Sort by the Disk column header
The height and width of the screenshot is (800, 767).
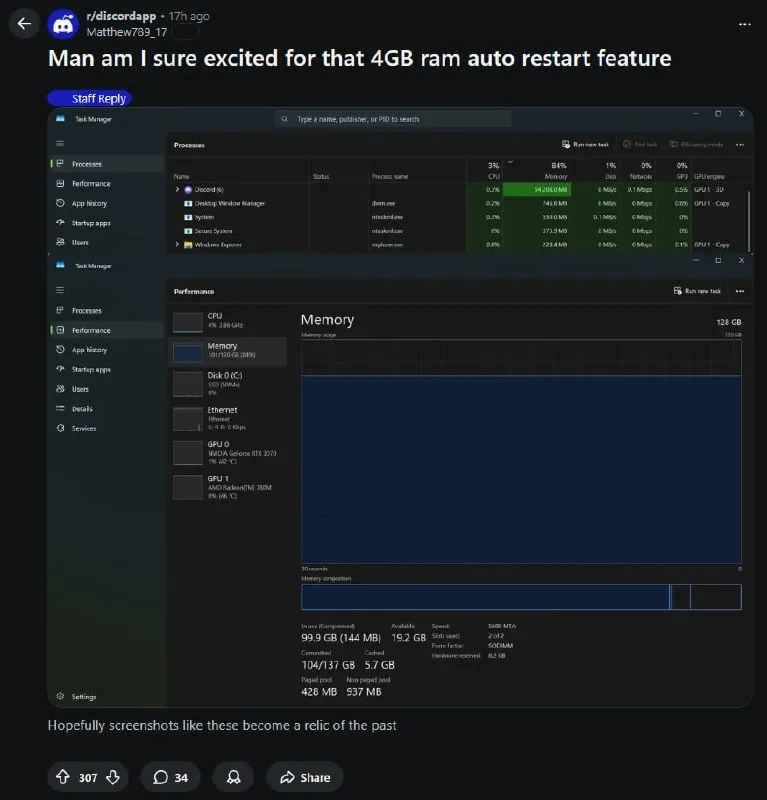pyautogui.click(x=596, y=170)
